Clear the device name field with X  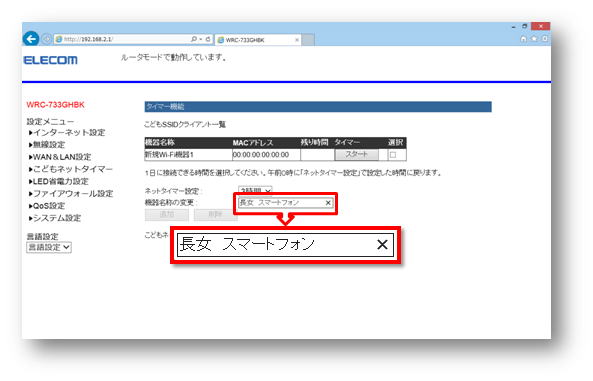click(x=328, y=203)
